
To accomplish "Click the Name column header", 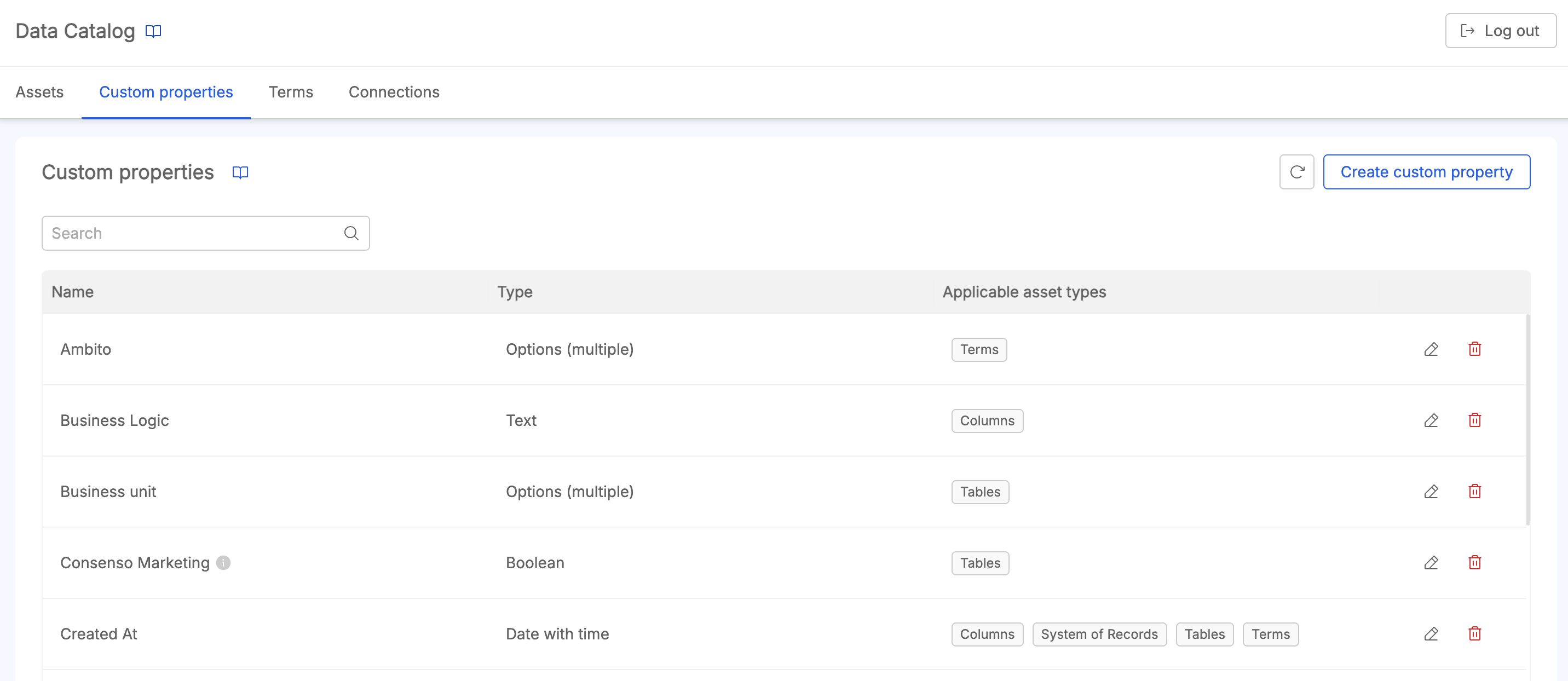I will pos(72,292).
